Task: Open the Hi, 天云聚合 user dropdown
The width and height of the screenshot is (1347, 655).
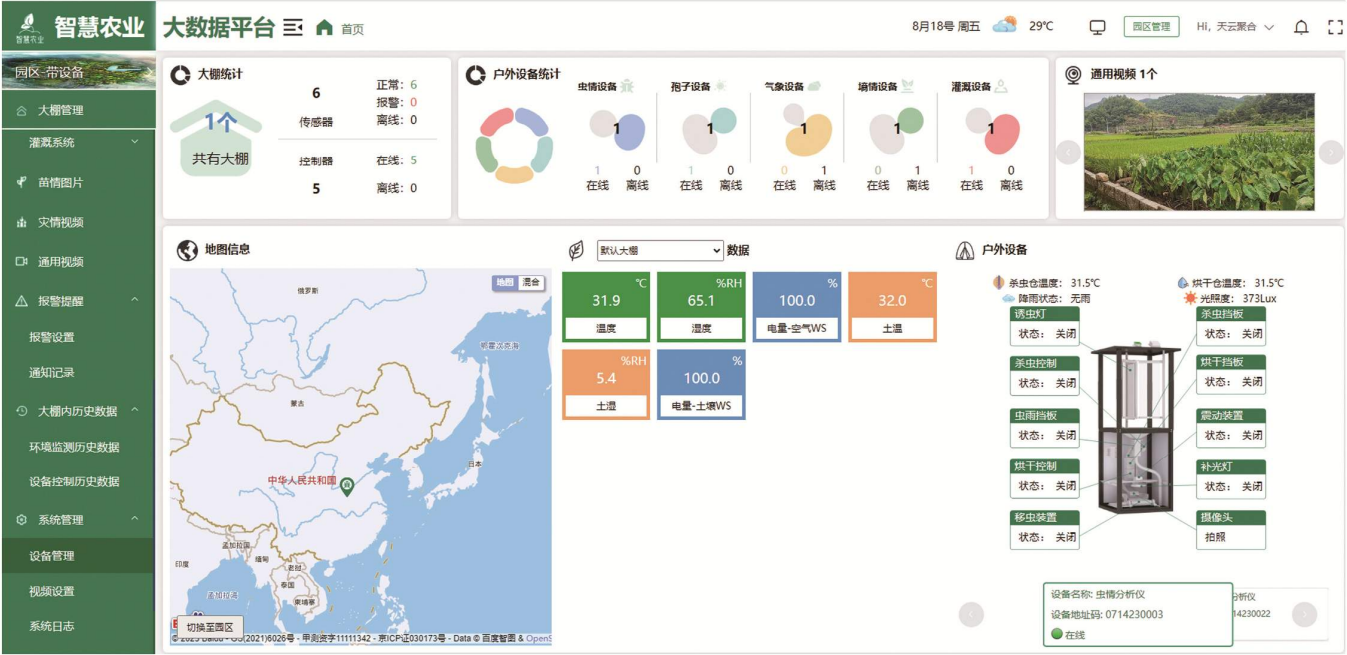Action: (1236, 27)
